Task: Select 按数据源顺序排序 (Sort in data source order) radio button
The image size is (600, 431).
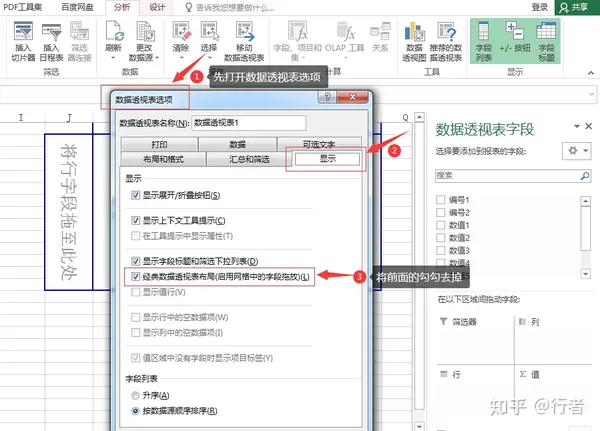Action: [135, 411]
